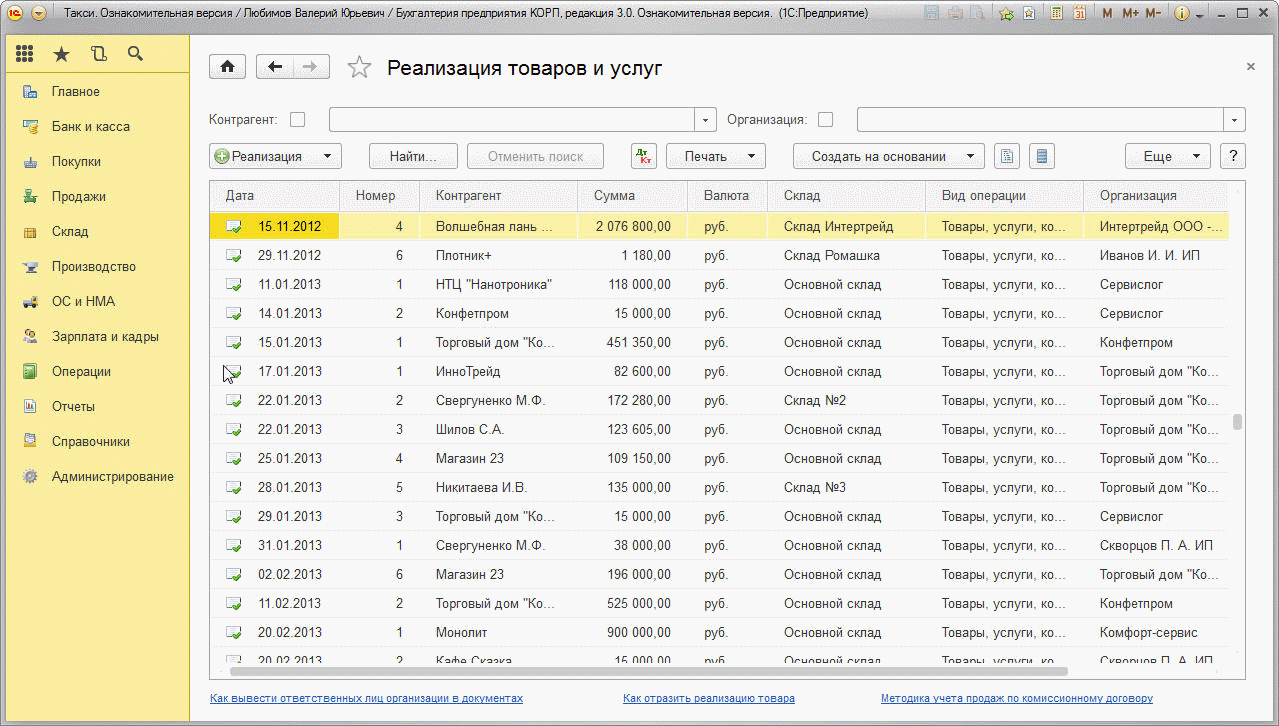This screenshot has width=1279, height=726.
Task: Open the Отчеты section
Action: pos(95,406)
